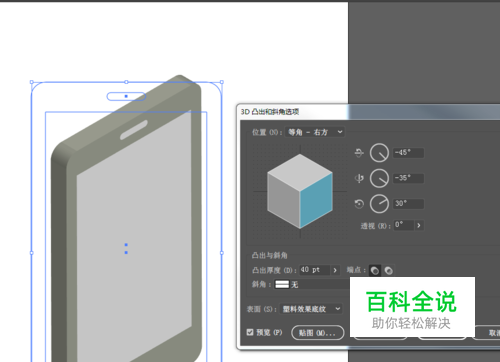Expand the 透视 perspective slider arrow
This screenshot has width=500, height=362.
coord(419,225)
